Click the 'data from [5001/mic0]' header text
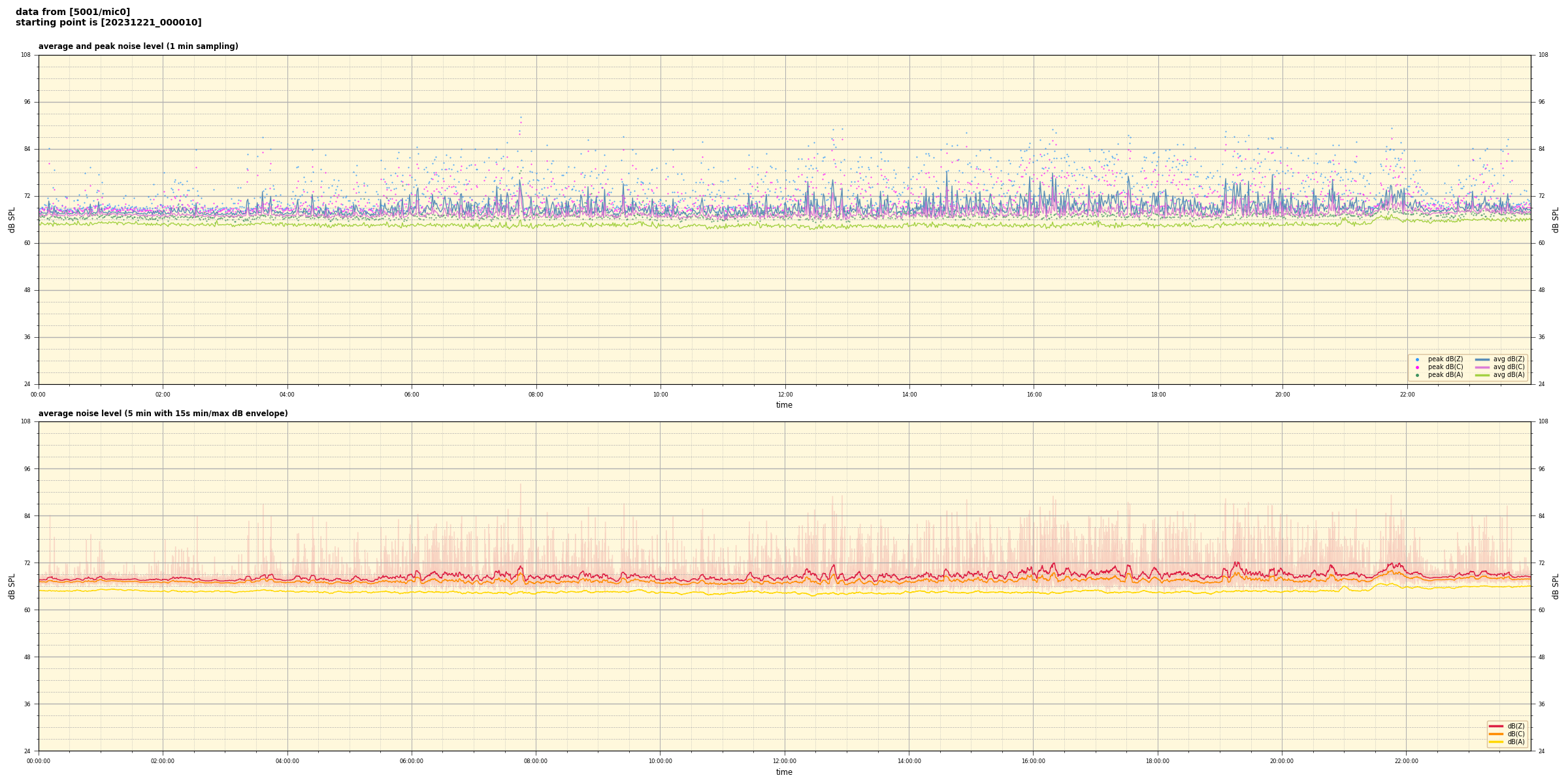Image resolution: width=1568 pixels, height=784 pixels. [x=73, y=12]
